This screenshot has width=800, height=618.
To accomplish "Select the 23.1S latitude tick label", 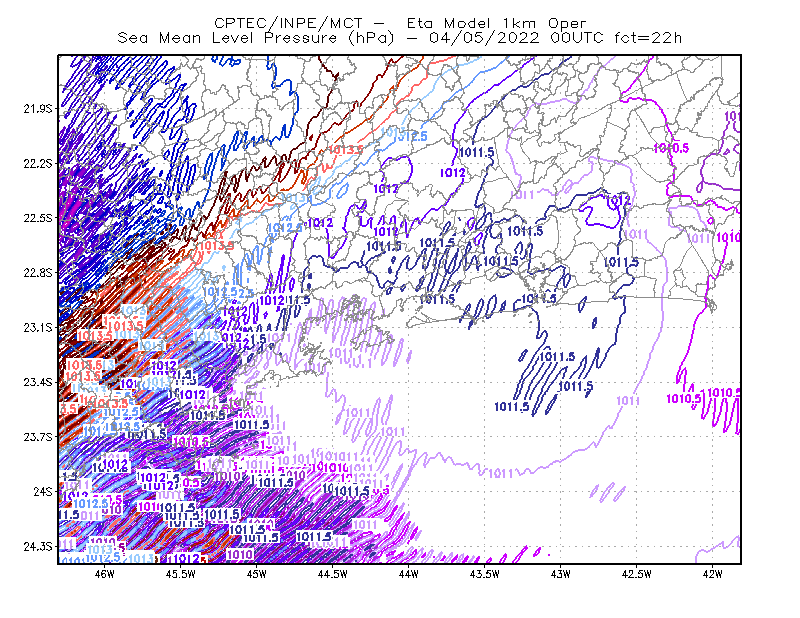I will [x=38, y=327].
